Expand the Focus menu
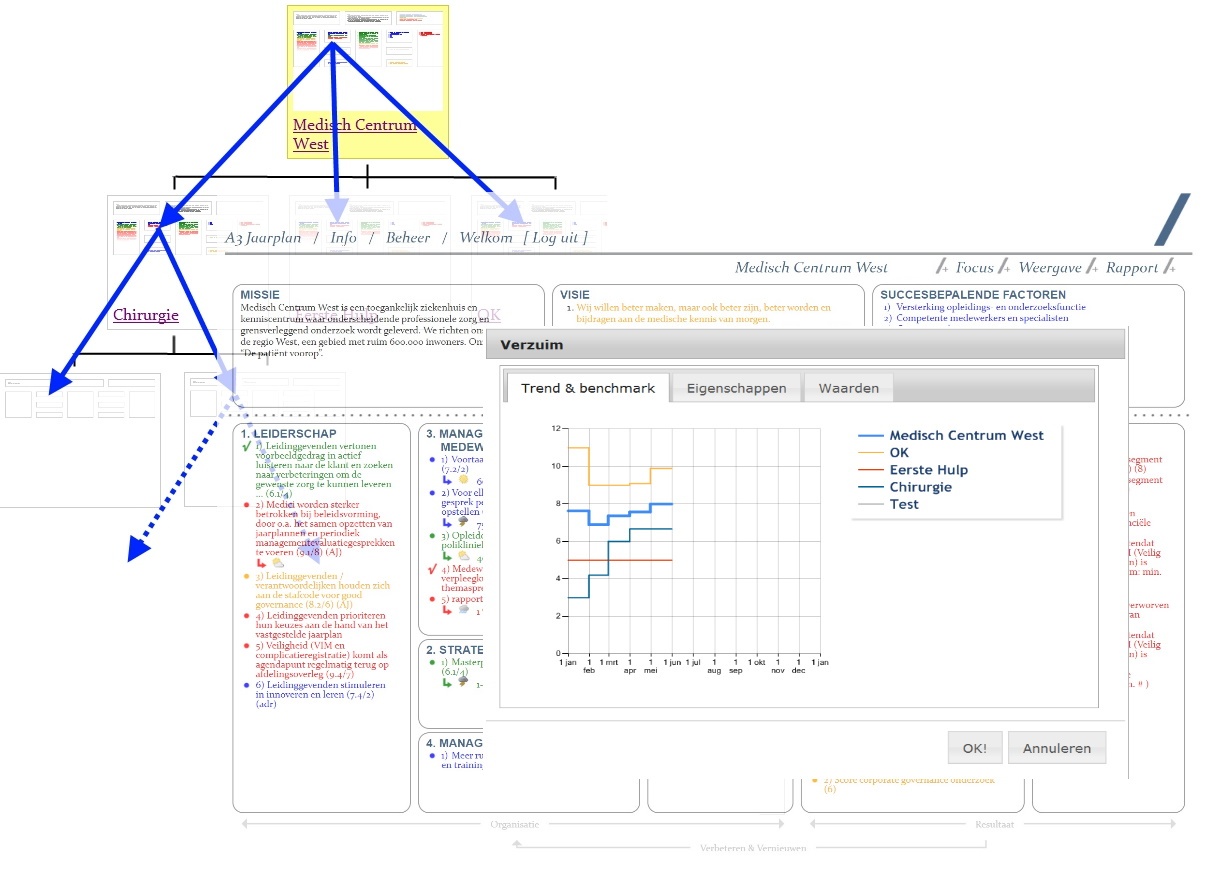The height and width of the screenshot is (873, 1212). pos(974,268)
